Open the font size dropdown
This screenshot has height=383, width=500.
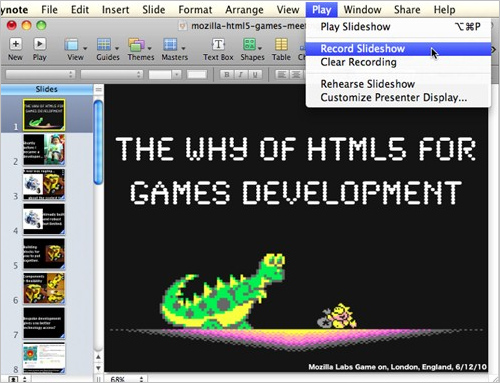point(165,74)
